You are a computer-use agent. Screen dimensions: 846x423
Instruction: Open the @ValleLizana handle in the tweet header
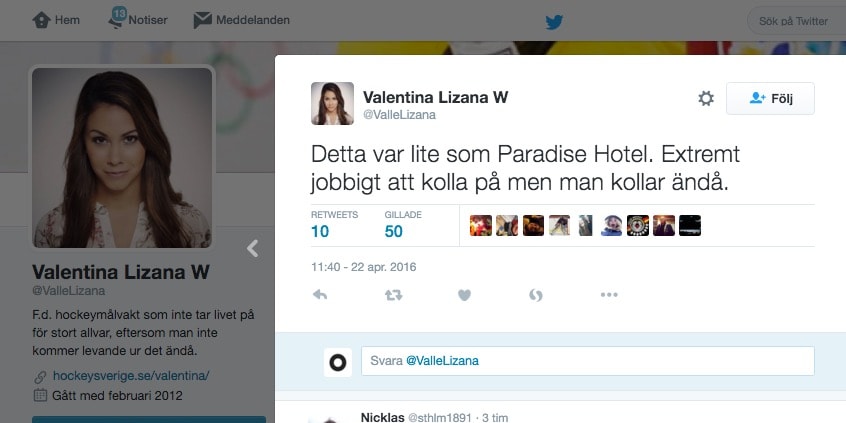click(x=399, y=115)
